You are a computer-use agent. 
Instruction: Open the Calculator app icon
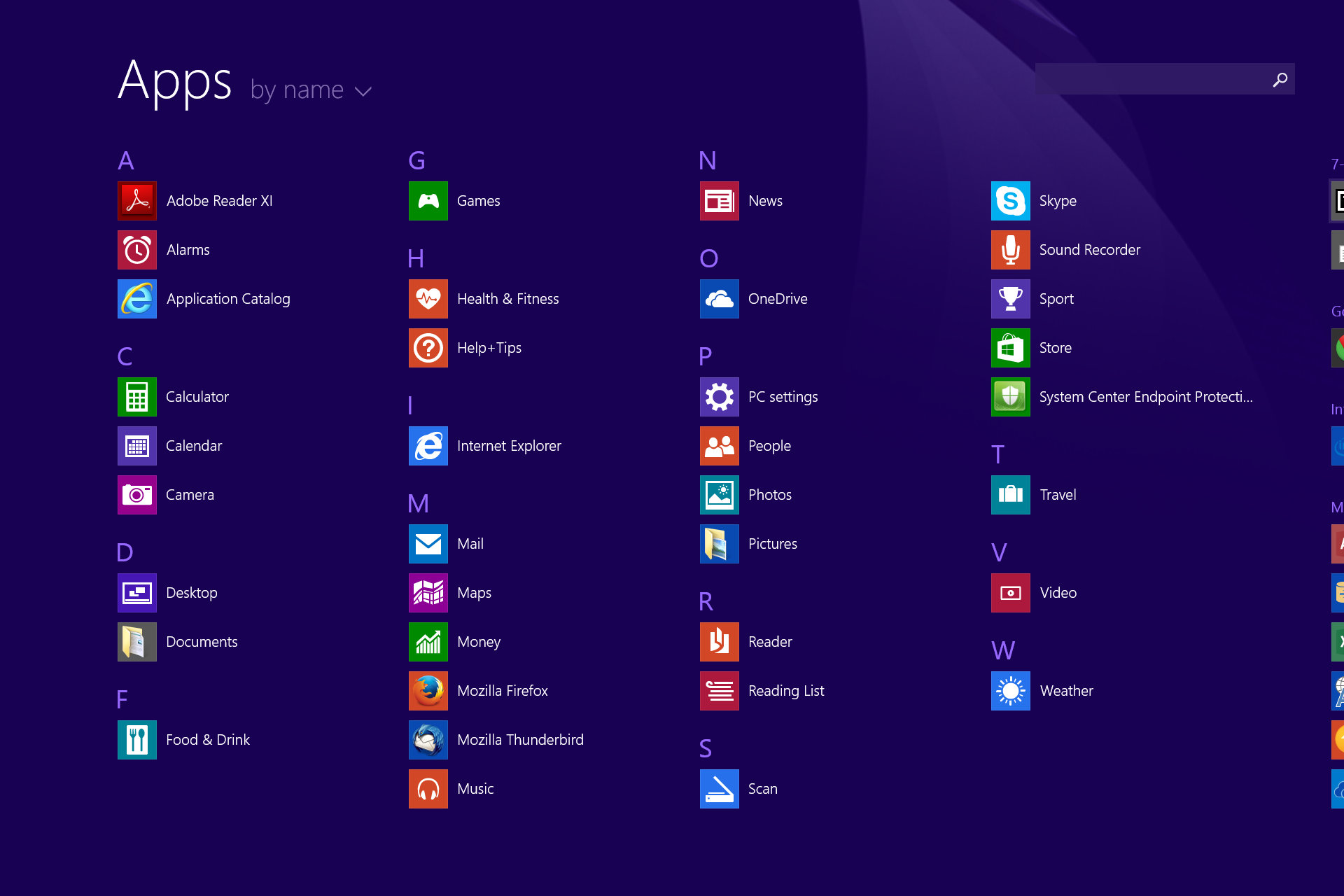[137, 397]
